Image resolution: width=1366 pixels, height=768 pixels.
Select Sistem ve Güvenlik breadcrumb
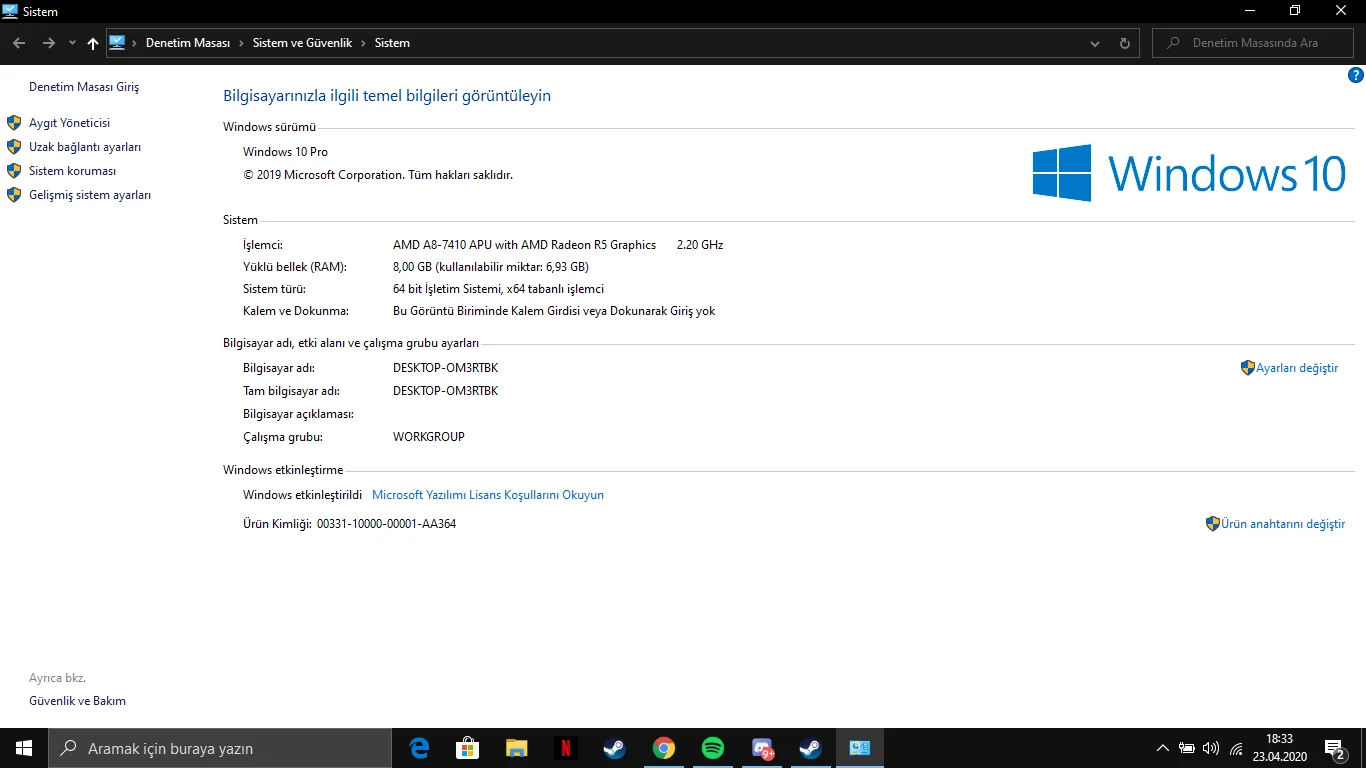302,43
